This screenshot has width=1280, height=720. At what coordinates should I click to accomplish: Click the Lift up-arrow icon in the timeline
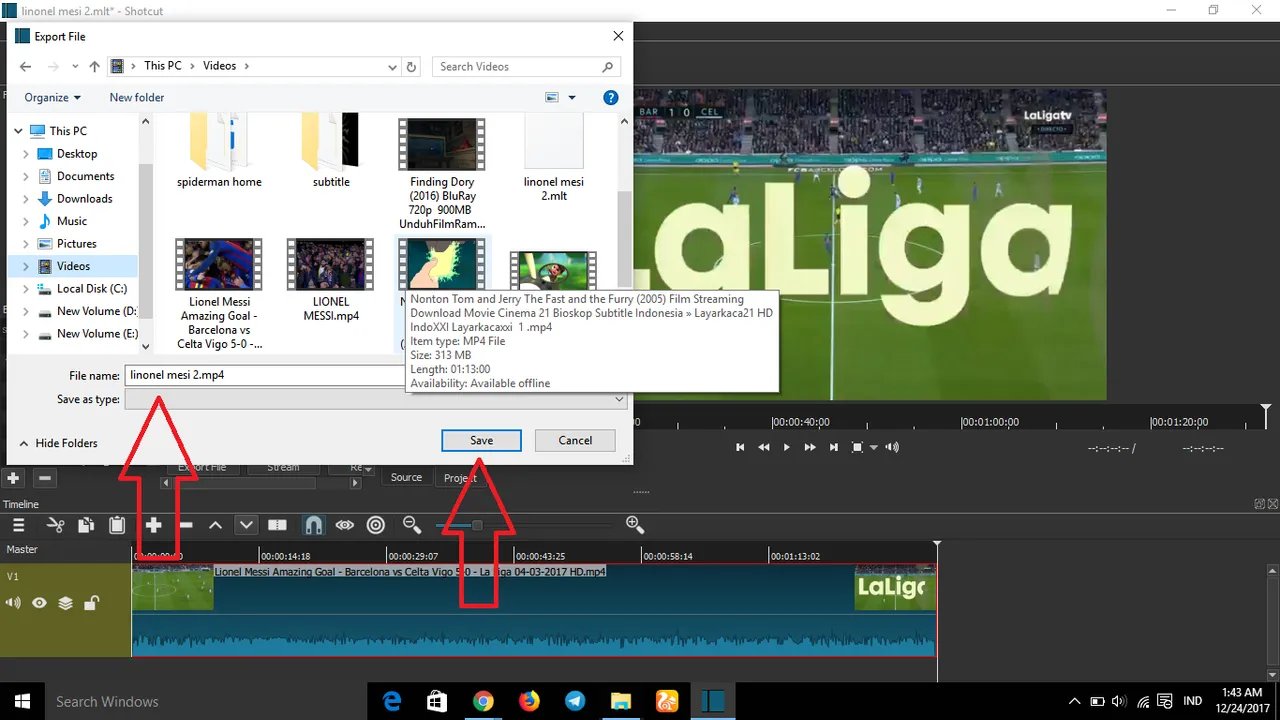[215, 525]
